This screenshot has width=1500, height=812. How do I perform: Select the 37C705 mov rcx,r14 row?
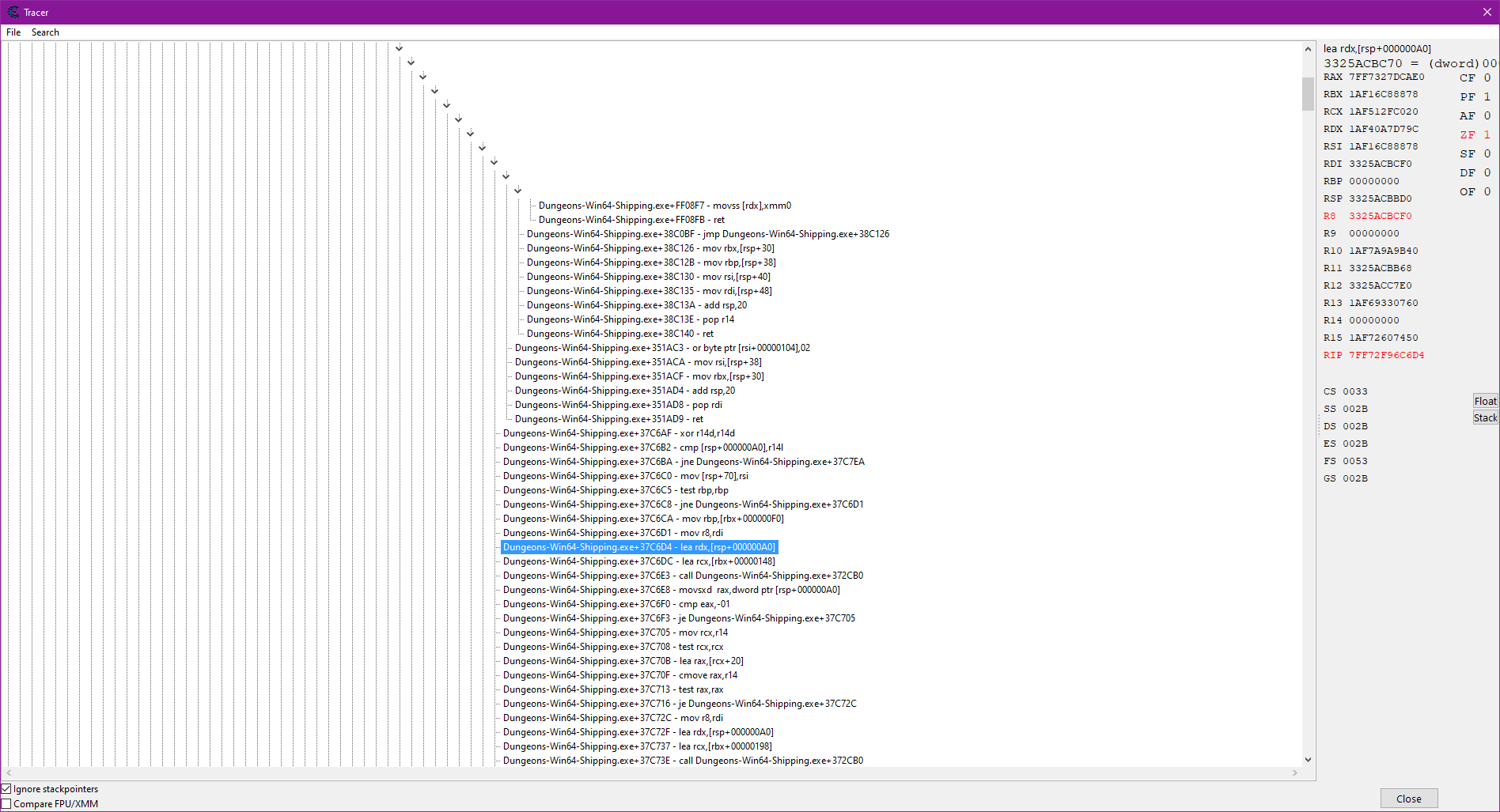pos(616,633)
